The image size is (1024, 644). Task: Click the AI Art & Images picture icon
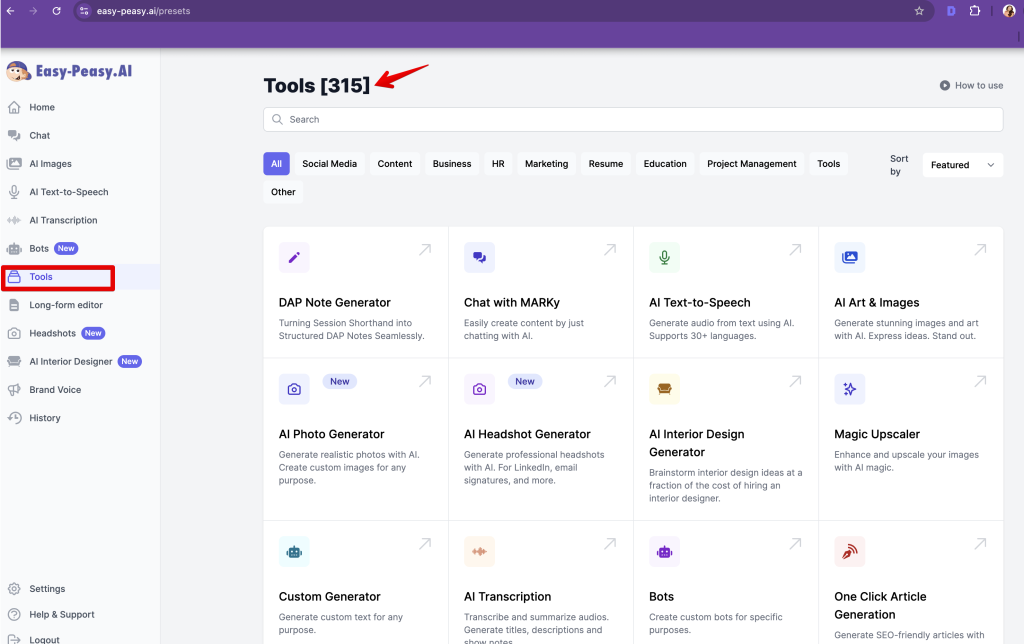pos(849,258)
